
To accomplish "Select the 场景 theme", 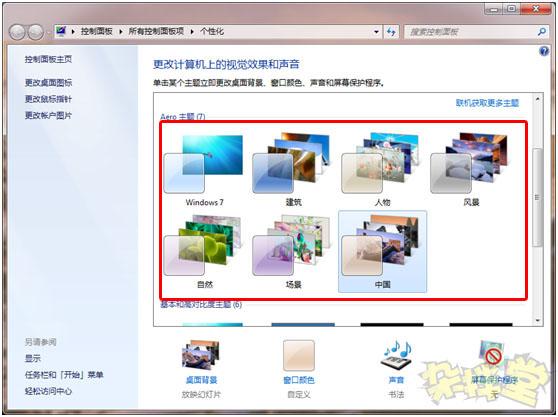I will point(293,251).
